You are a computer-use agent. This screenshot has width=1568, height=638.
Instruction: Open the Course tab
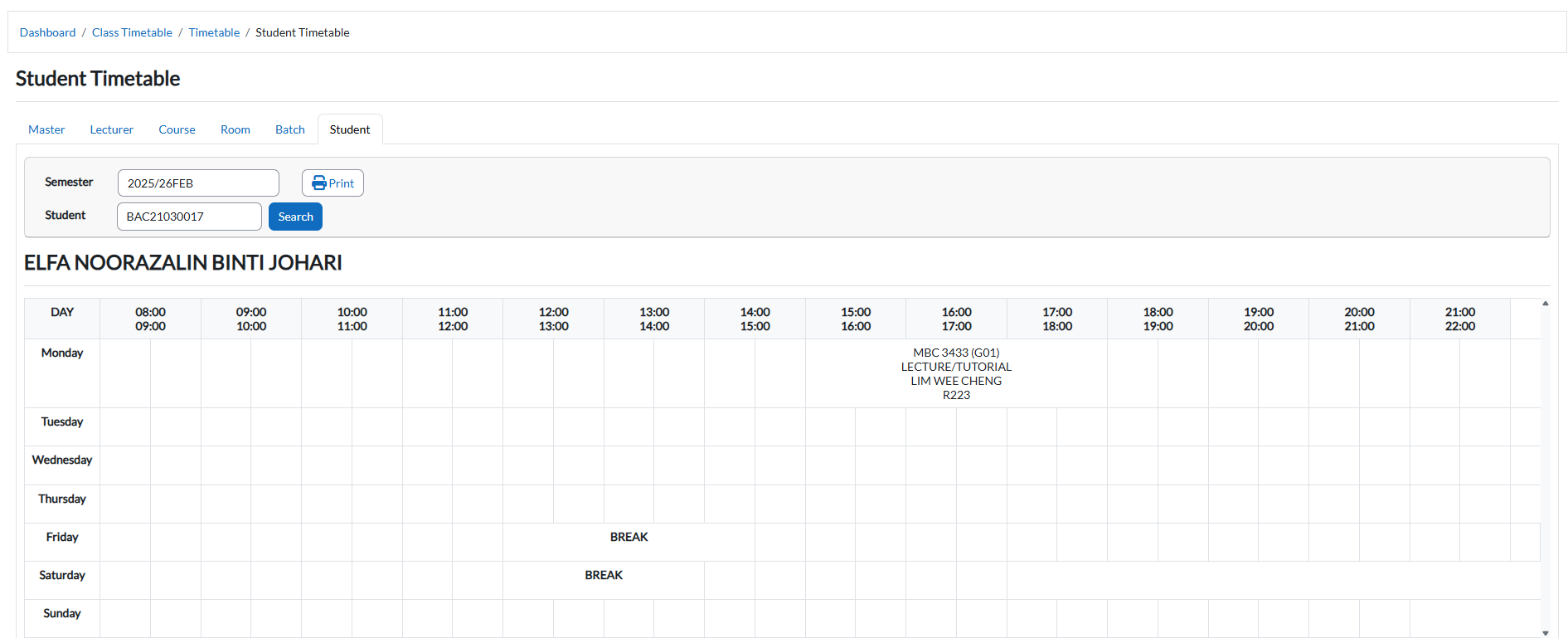[177, 129]
